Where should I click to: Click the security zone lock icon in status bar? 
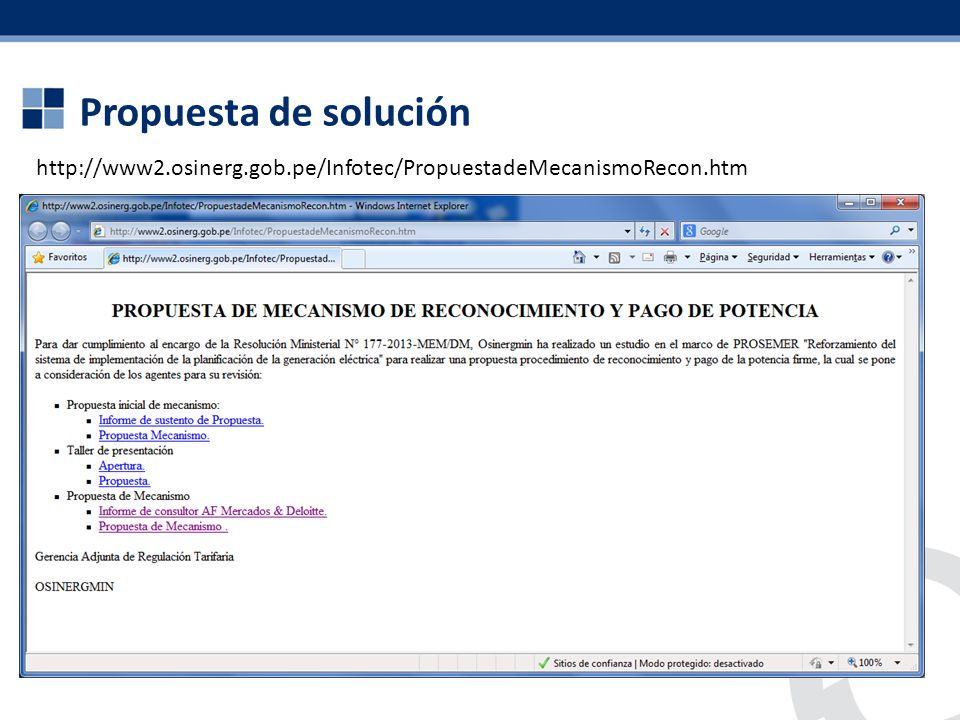pos(816,663)
